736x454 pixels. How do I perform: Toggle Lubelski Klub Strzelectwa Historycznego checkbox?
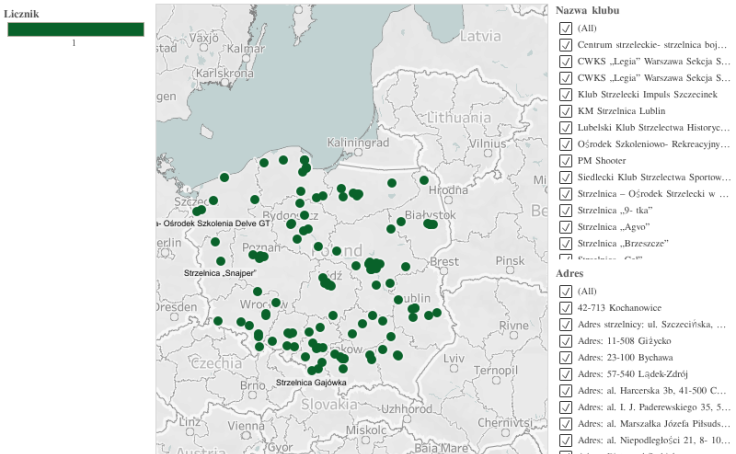pos(566,127)
